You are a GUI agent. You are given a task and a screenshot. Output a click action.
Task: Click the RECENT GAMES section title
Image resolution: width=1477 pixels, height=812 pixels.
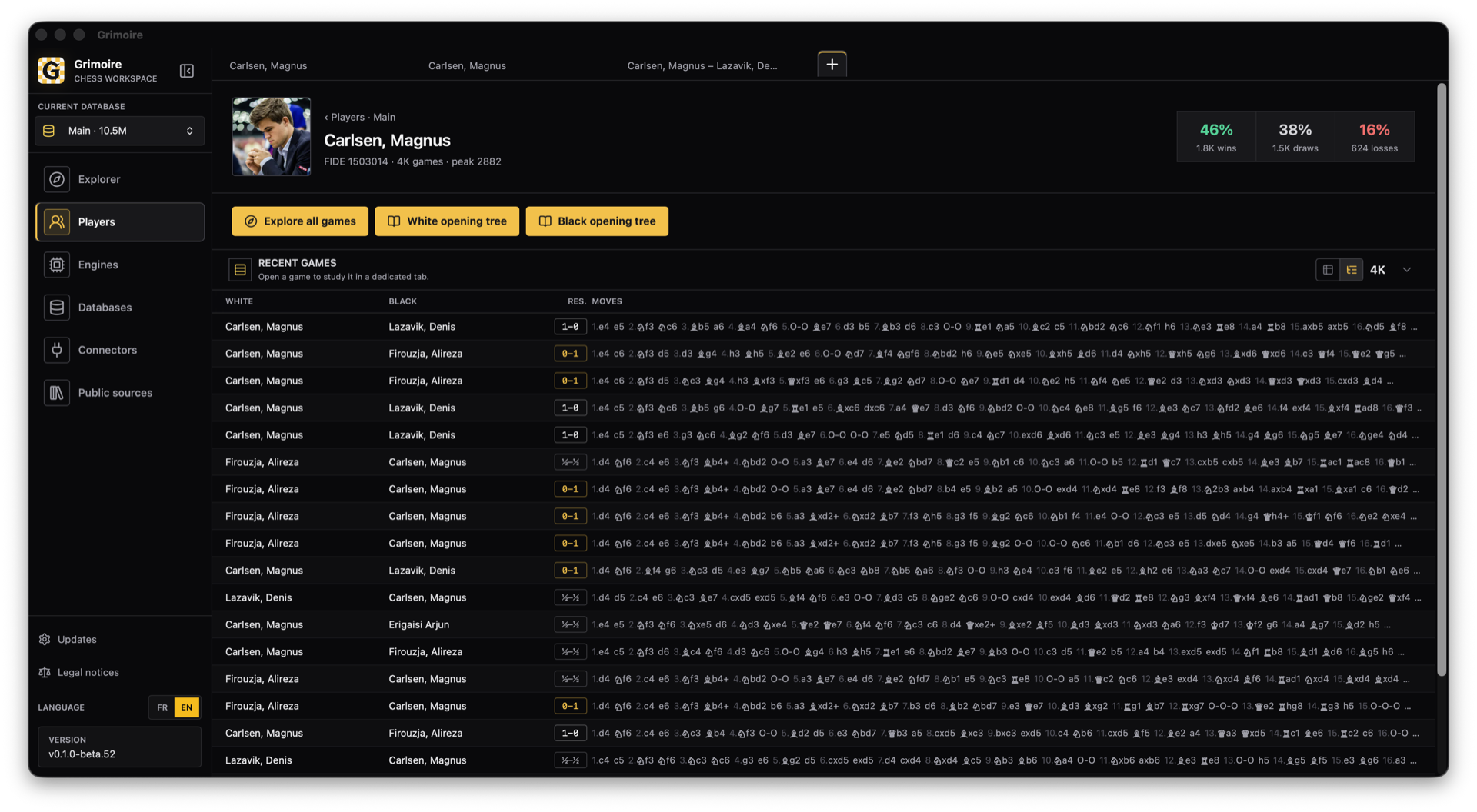tap(297, 263)
